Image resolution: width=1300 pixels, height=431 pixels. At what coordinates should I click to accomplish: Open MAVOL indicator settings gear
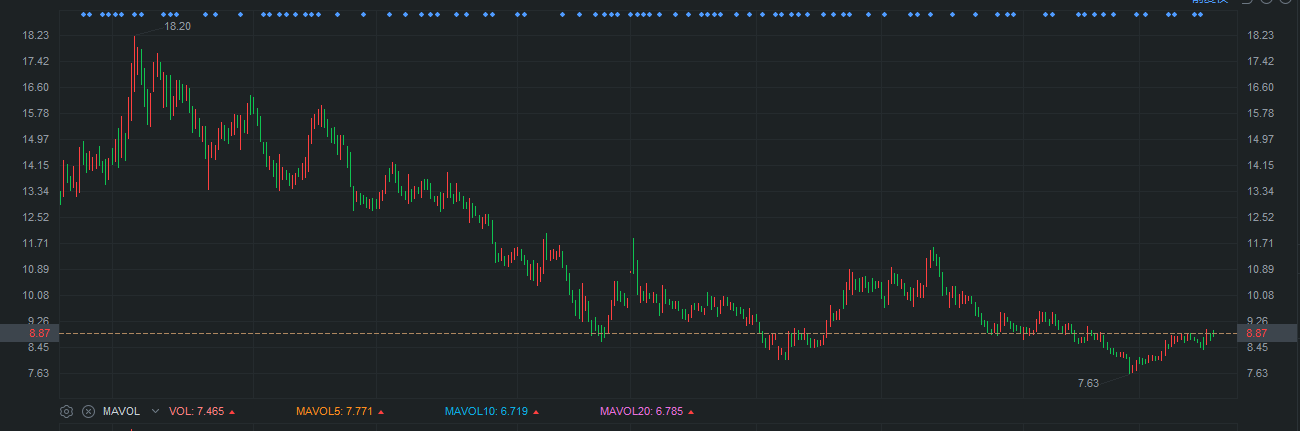coord(66,411)
